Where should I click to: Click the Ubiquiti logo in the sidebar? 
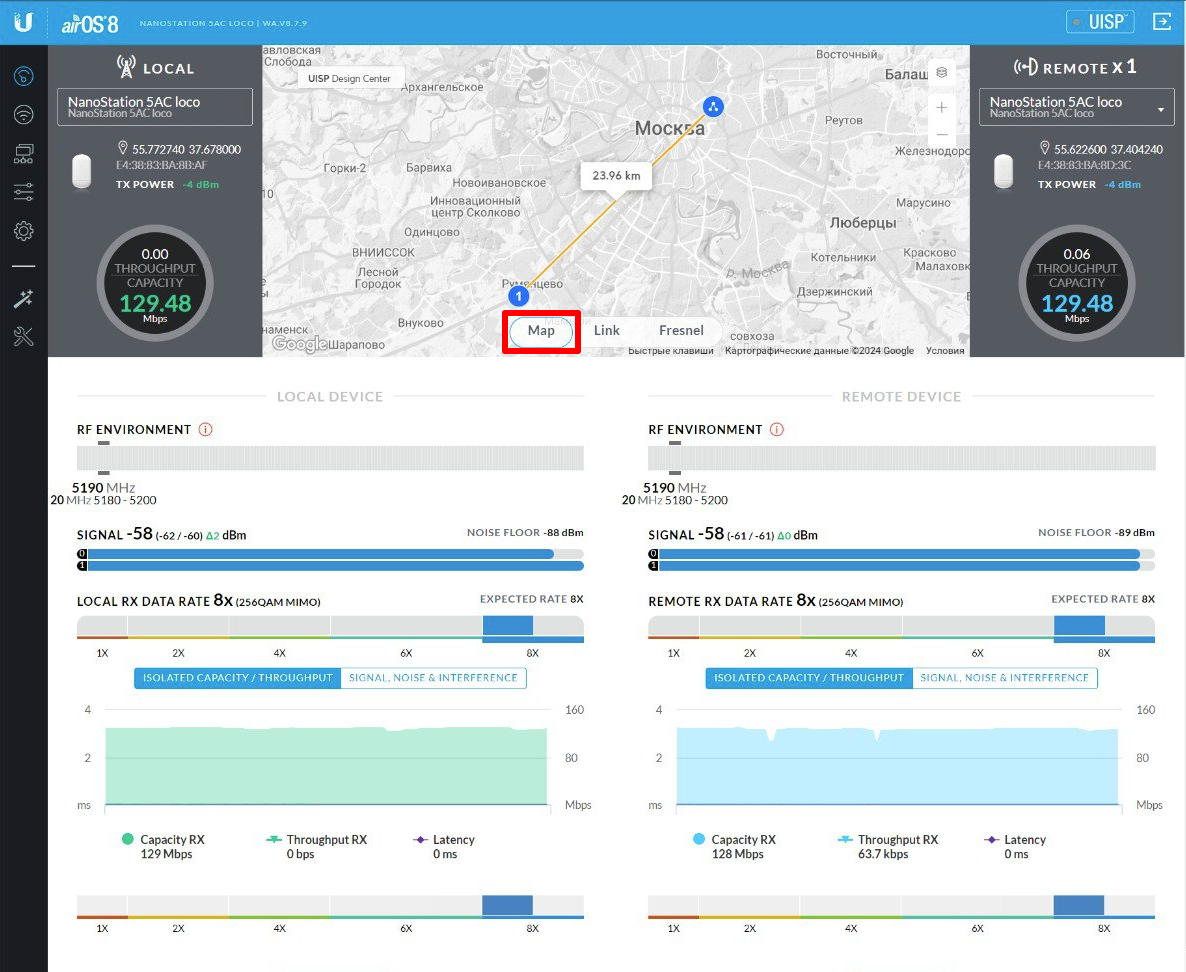point(23,22)
